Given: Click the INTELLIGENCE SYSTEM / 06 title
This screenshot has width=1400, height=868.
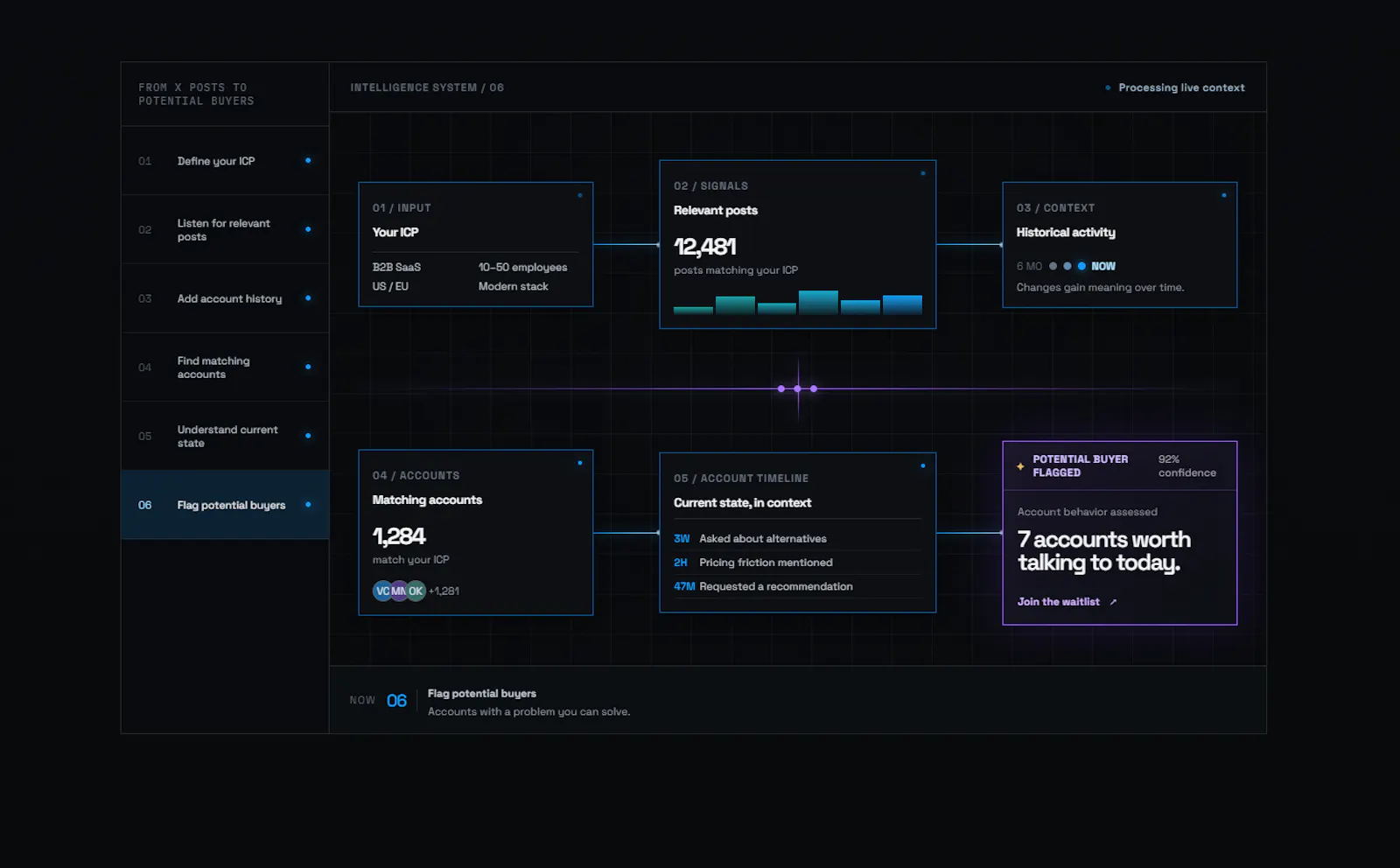Looking at the screenshot, I should [427, 87].
